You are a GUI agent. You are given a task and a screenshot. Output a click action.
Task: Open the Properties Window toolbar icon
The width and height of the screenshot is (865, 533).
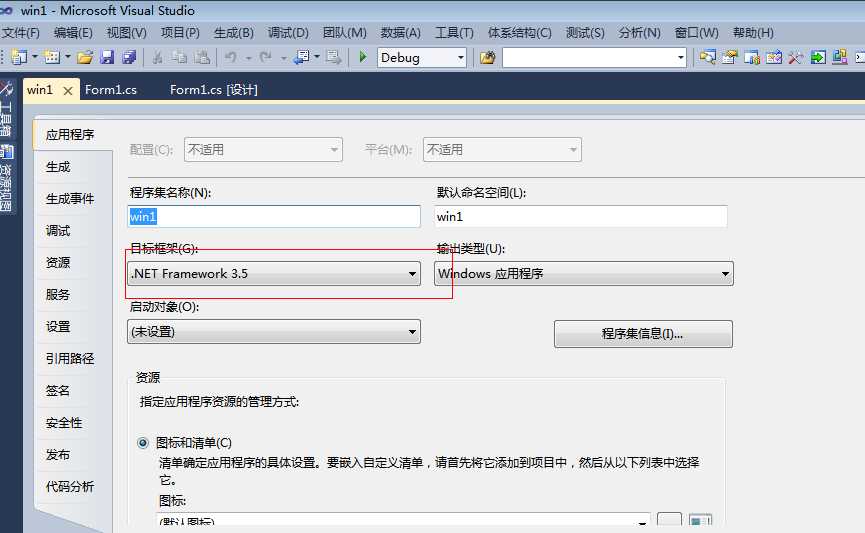[x=730, y=57]
